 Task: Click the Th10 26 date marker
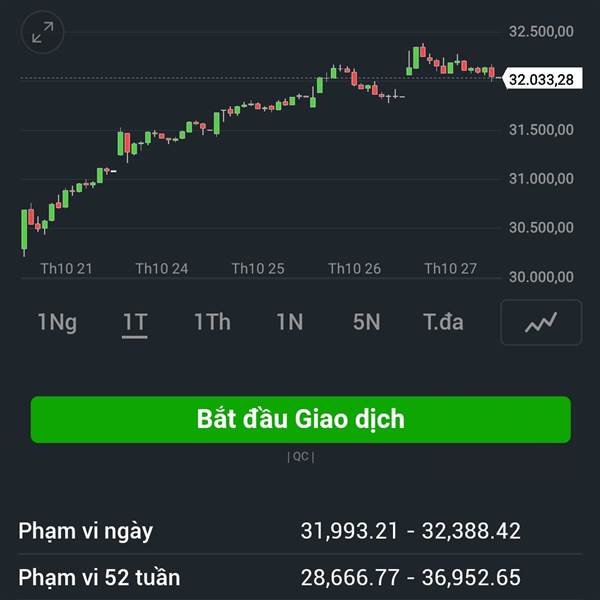[x=355, y=269]
